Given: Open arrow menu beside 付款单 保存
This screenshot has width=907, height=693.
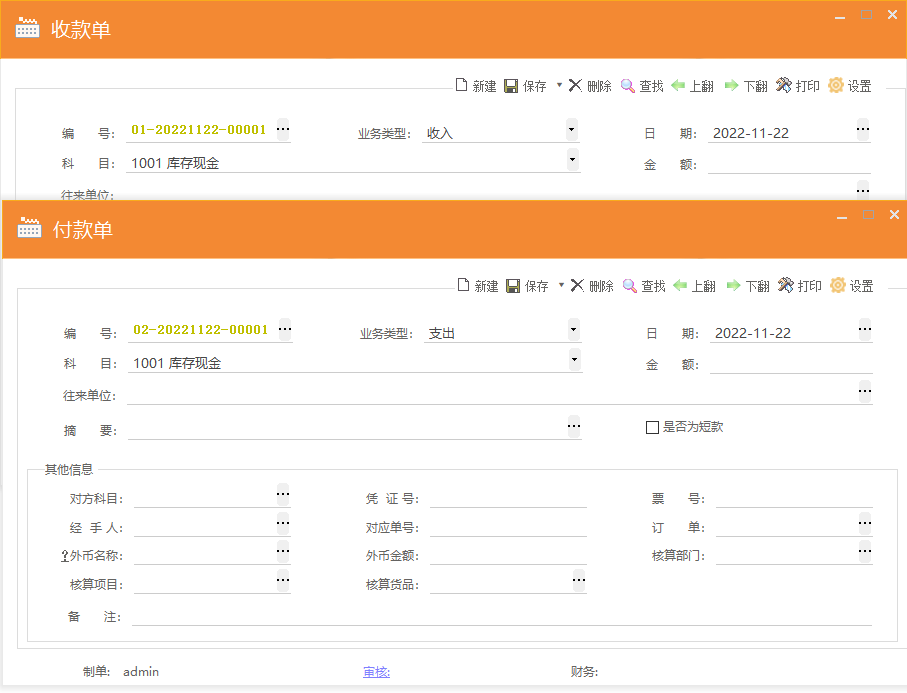Looking at the screenshot, I should point(561,285).
